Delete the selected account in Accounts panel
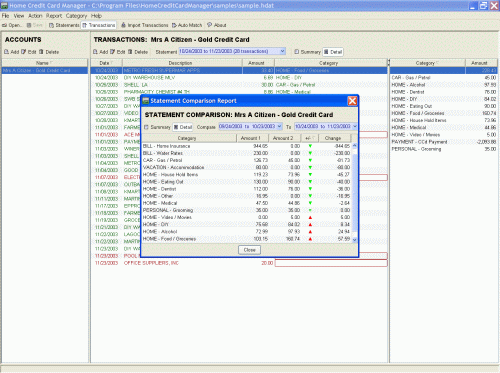Screen dimensions: 500x373 (49, 52)
